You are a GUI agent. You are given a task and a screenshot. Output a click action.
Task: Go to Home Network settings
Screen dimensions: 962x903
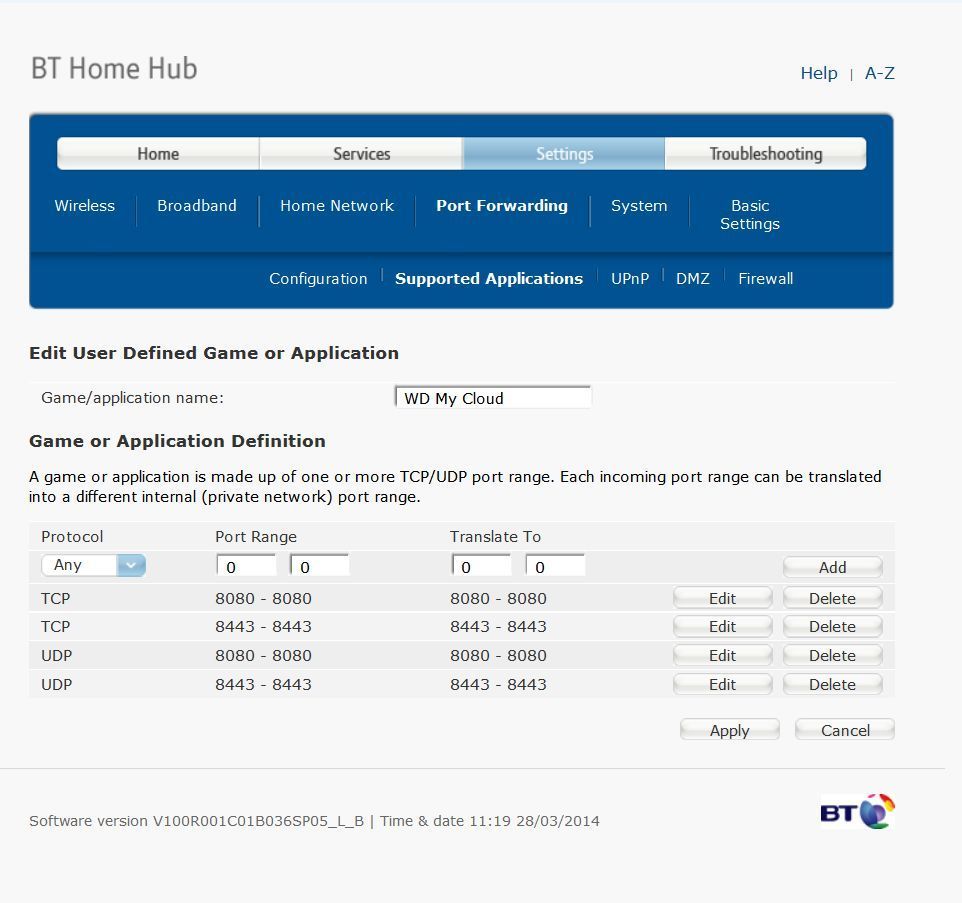pyautogui.click(x=337, y=206)
